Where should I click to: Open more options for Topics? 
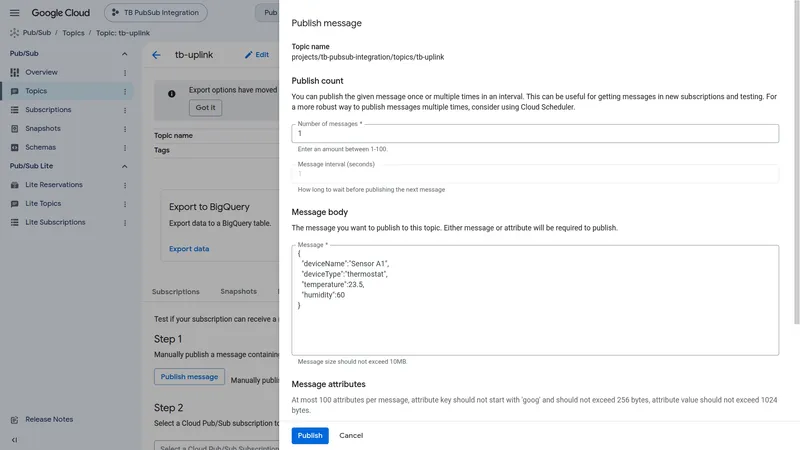125,91
